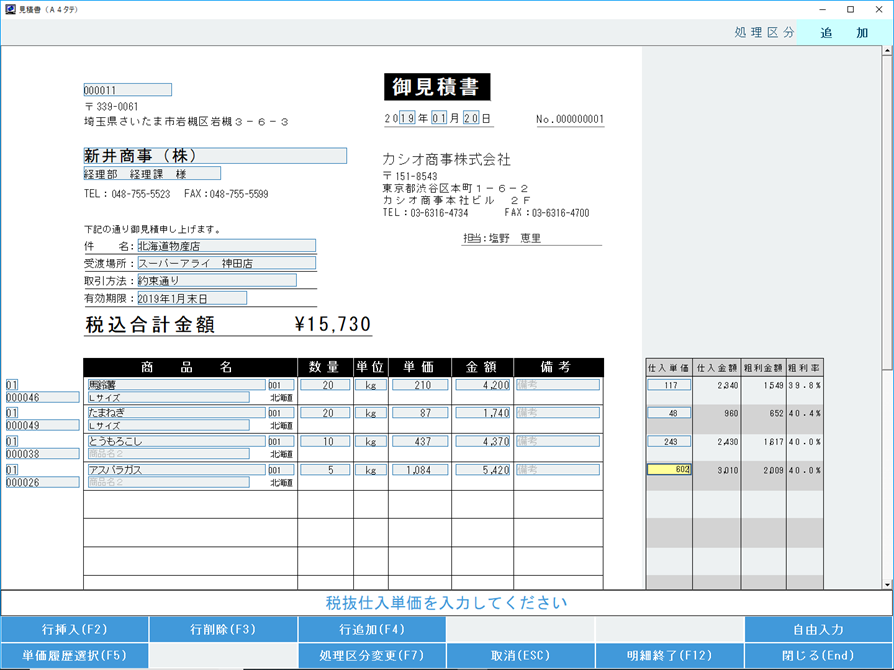Click highlighted purchase price field 602

pyautogui.click(x=669, y=470)
